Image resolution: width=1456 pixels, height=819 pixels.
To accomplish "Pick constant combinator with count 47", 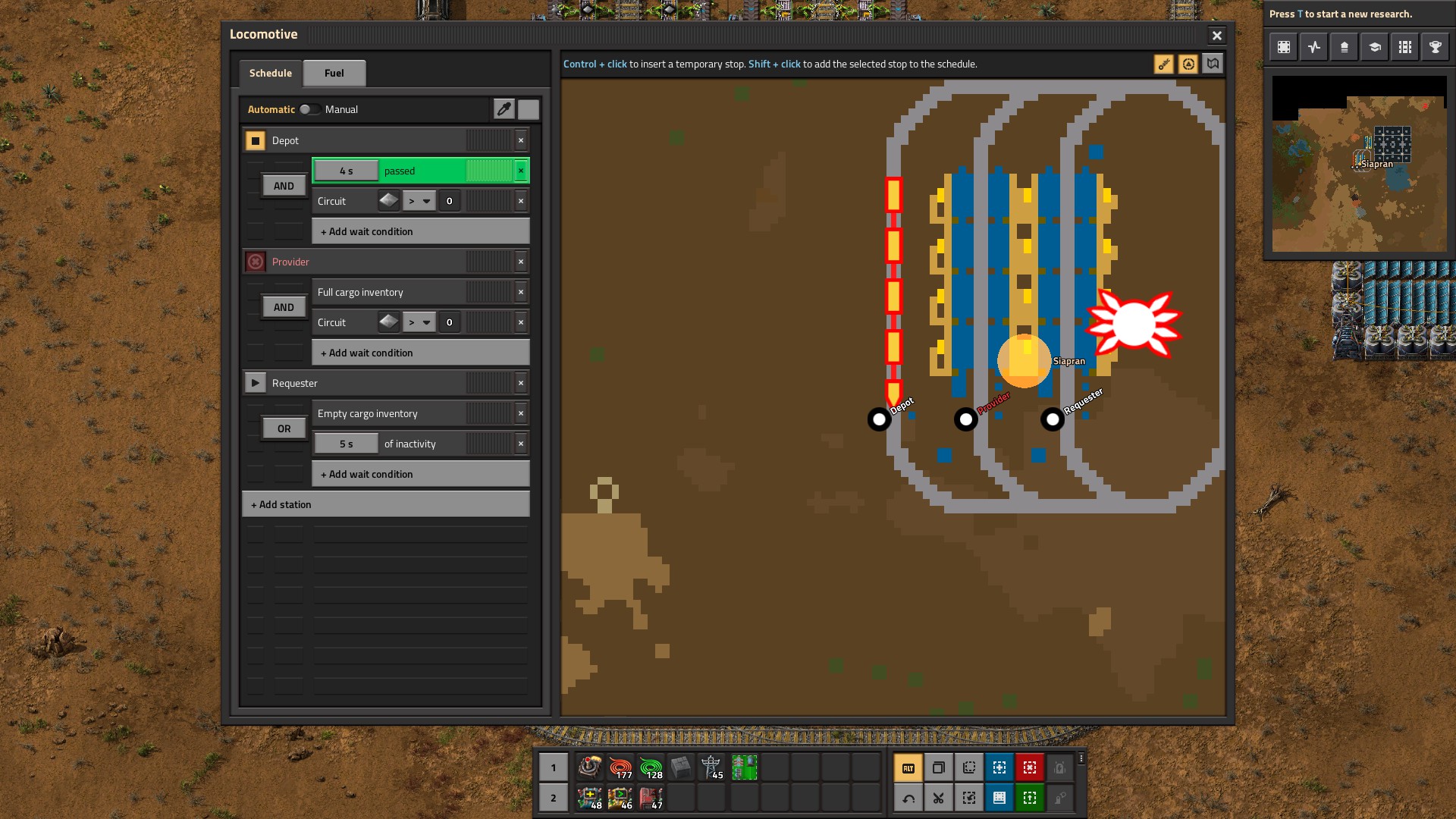I will pyautogui.click(x=651, y=798).
